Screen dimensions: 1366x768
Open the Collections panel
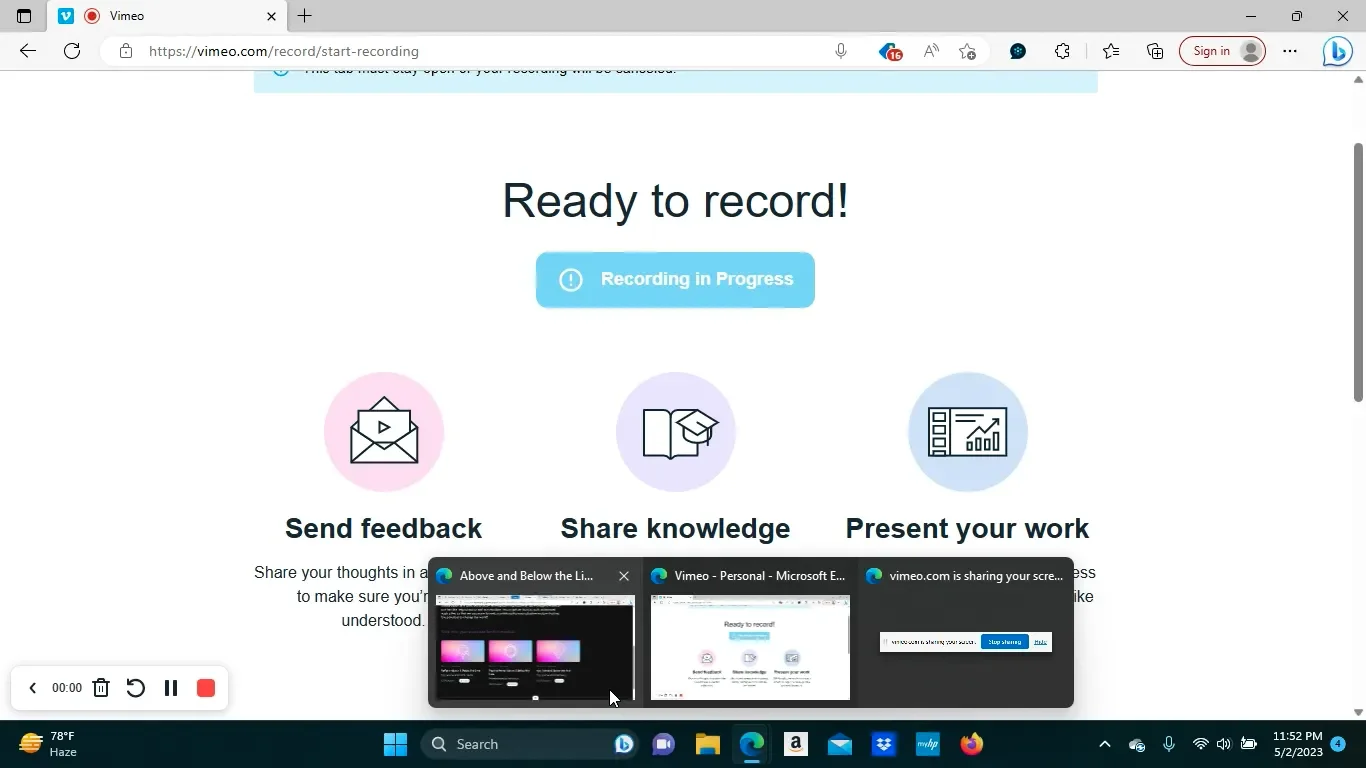(1155, 51)
